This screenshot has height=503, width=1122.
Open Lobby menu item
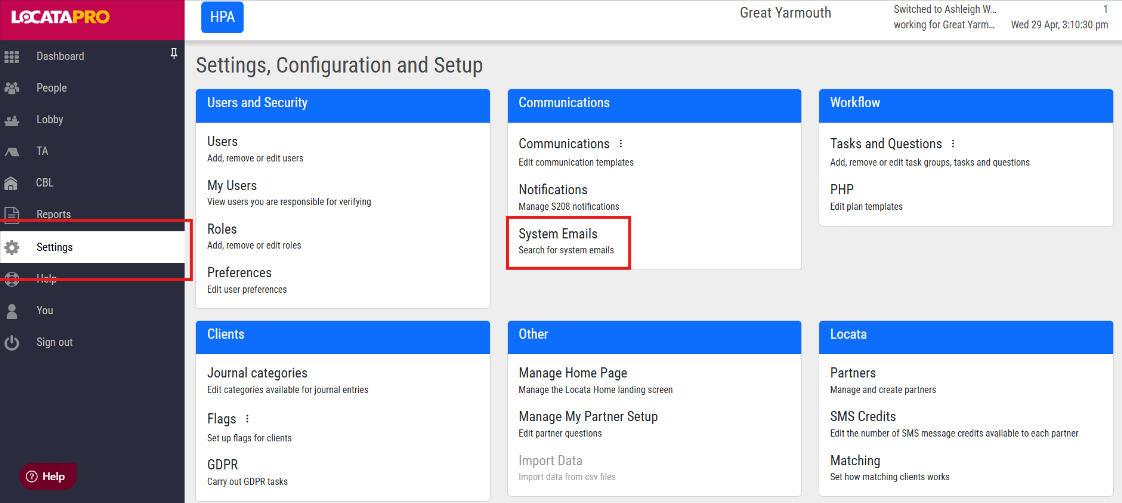point(50,120)
